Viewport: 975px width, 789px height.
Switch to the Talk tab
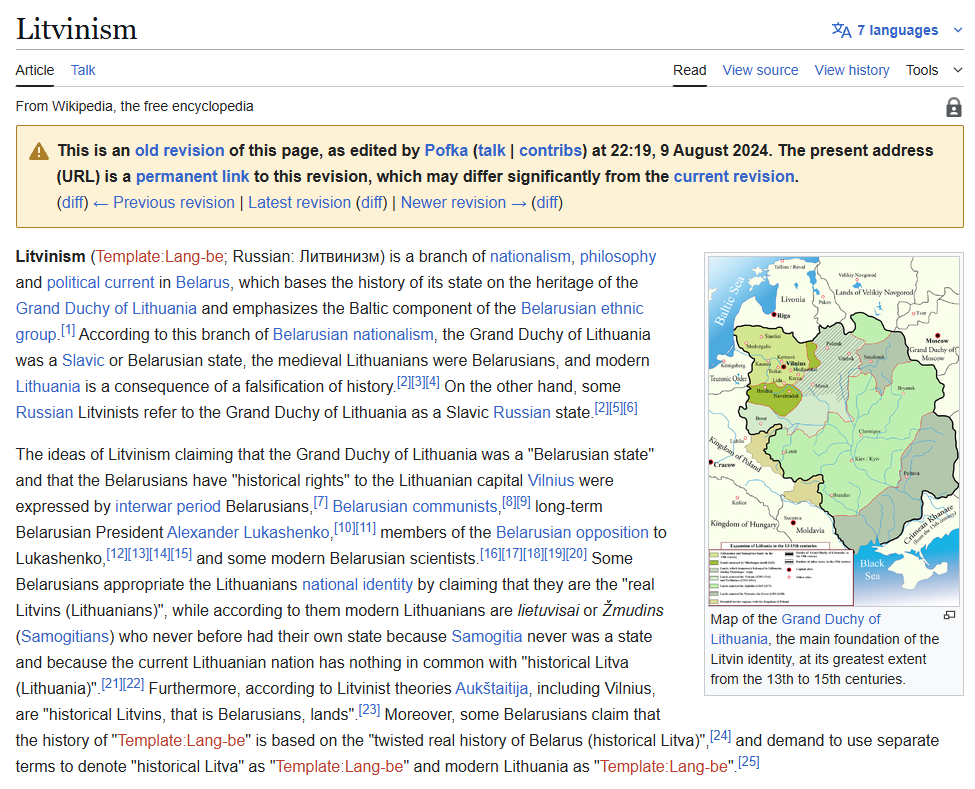pyautogui.click(x=83, y=70)
